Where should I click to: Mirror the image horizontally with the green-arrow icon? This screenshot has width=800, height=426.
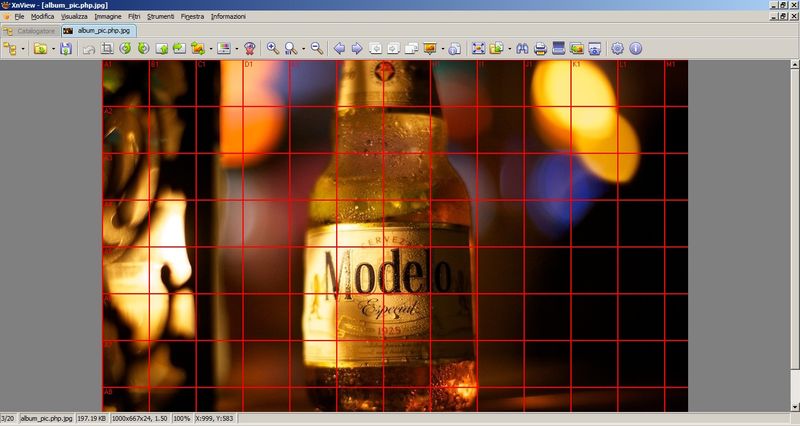(x=180, y=48)
